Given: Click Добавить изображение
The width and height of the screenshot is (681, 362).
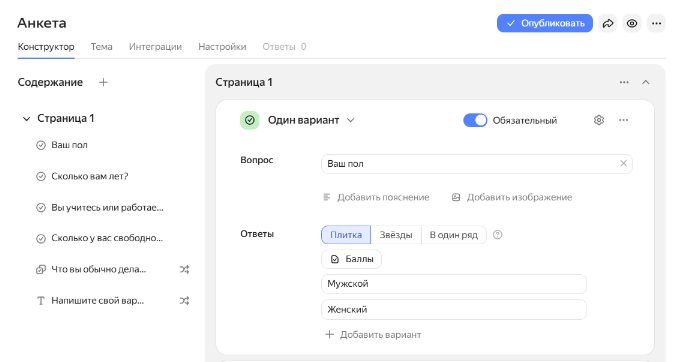Looking at the screenshot, I should (512, 197).
